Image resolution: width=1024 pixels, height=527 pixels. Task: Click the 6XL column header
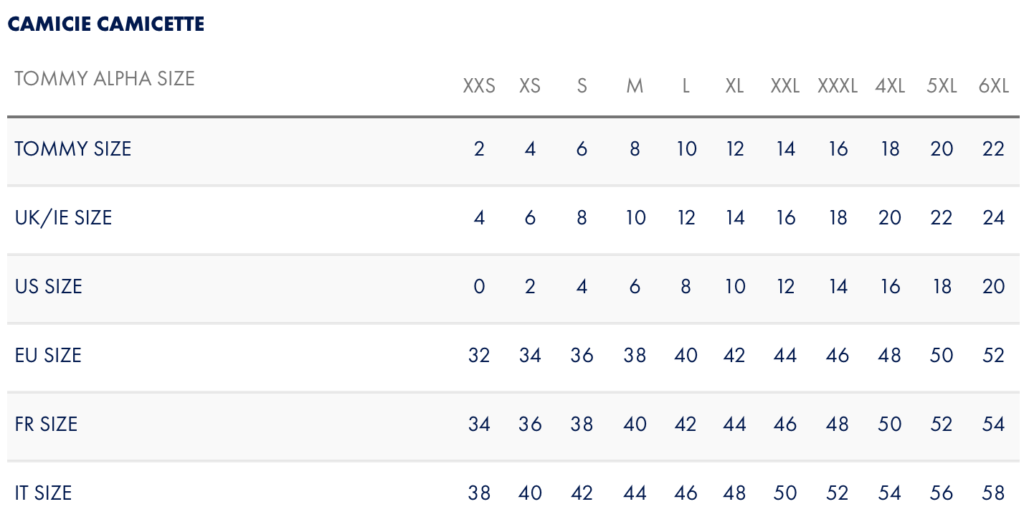993,86
